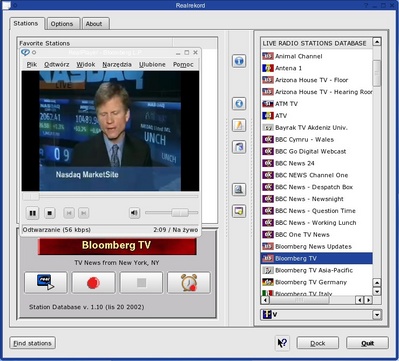The width and height of the screenshot is (399, 361).
Task: Click the blue info button at top of middle column
Action: [239, 61]
